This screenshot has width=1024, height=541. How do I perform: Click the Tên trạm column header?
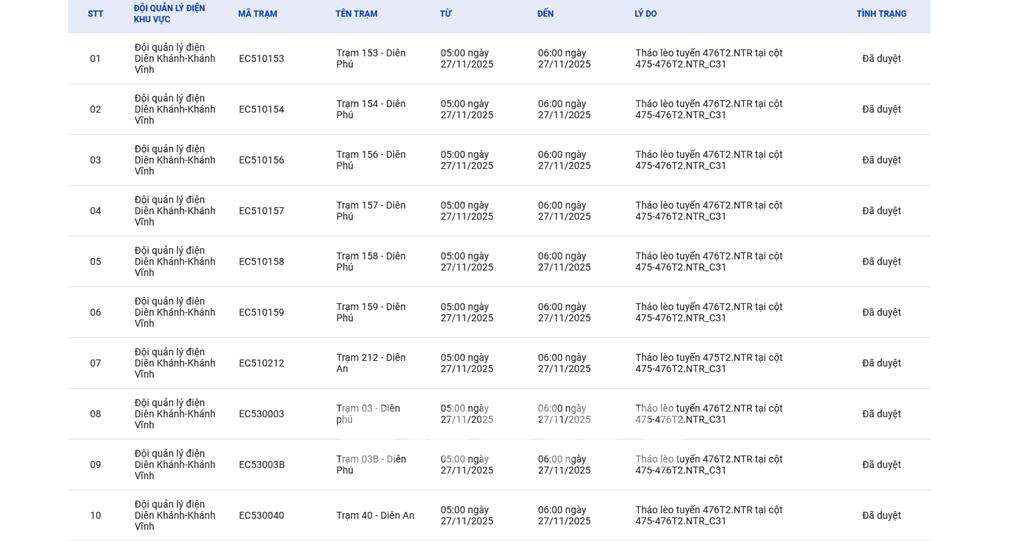click(x=356, y=14)
